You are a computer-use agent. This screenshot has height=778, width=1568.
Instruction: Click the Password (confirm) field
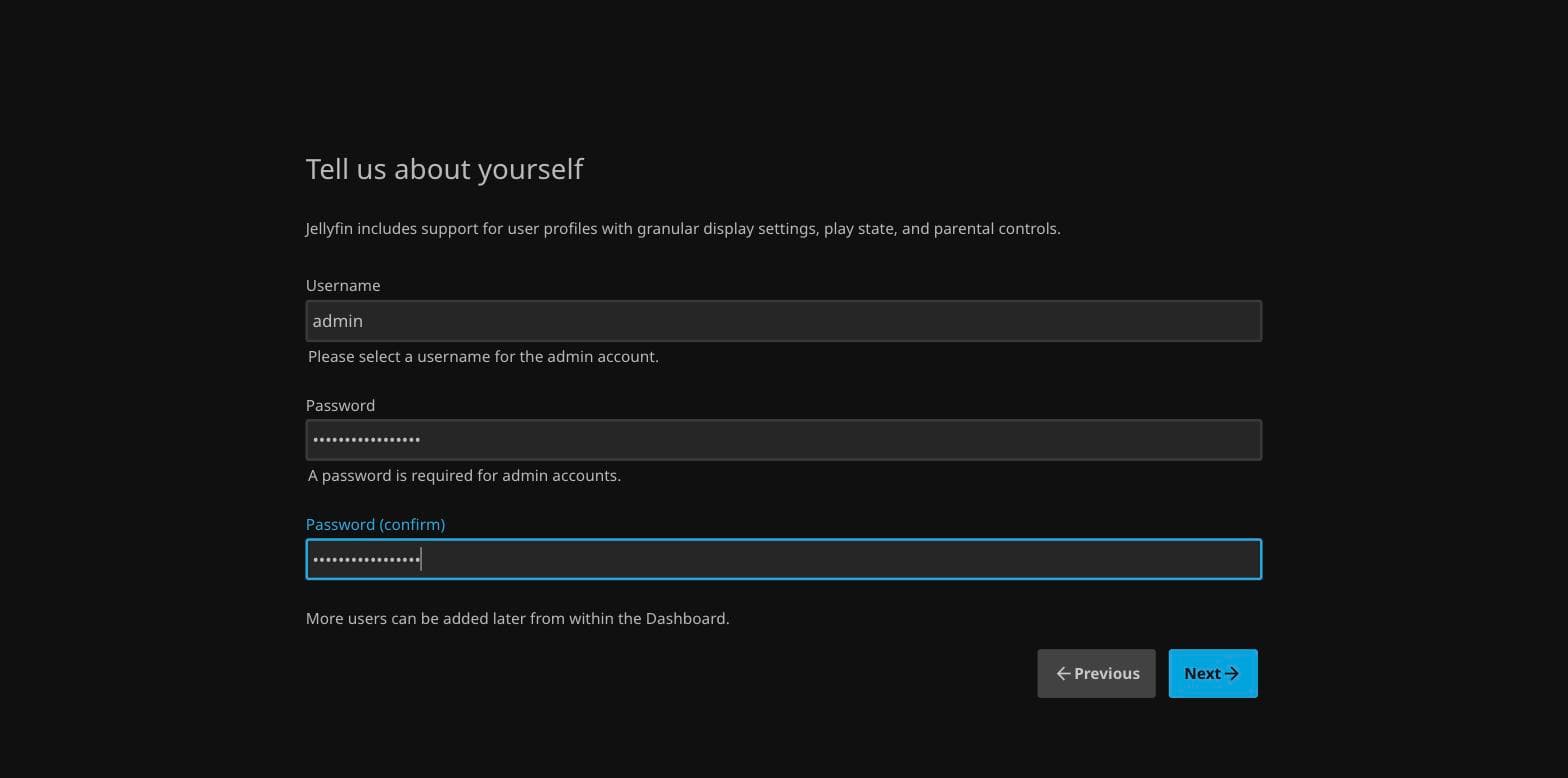pyautogui.click(x=783, y=559)
